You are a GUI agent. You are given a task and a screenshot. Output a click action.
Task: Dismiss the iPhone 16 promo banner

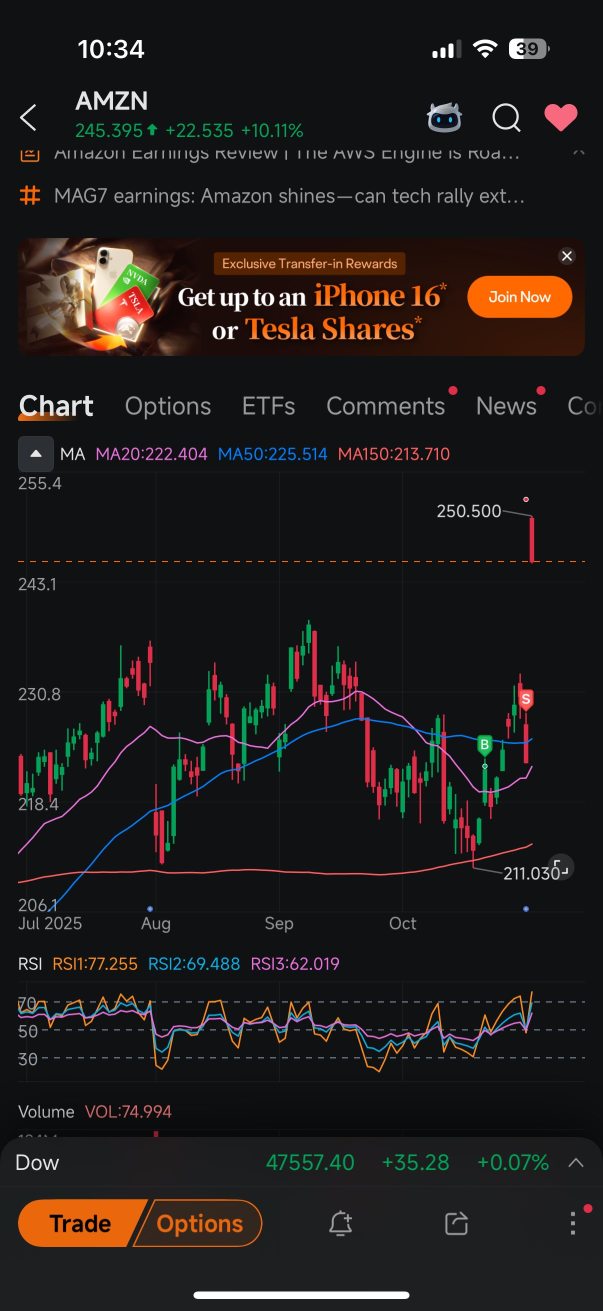567,257
